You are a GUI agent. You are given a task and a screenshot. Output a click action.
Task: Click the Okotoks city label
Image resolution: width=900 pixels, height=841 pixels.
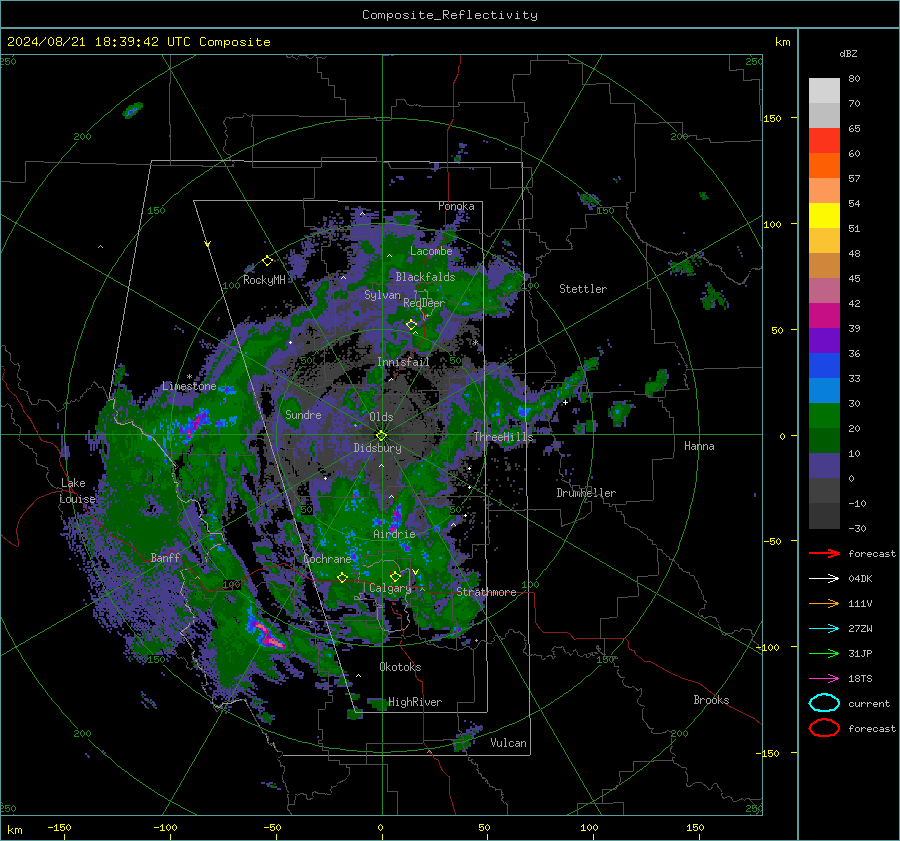point(400,667)
